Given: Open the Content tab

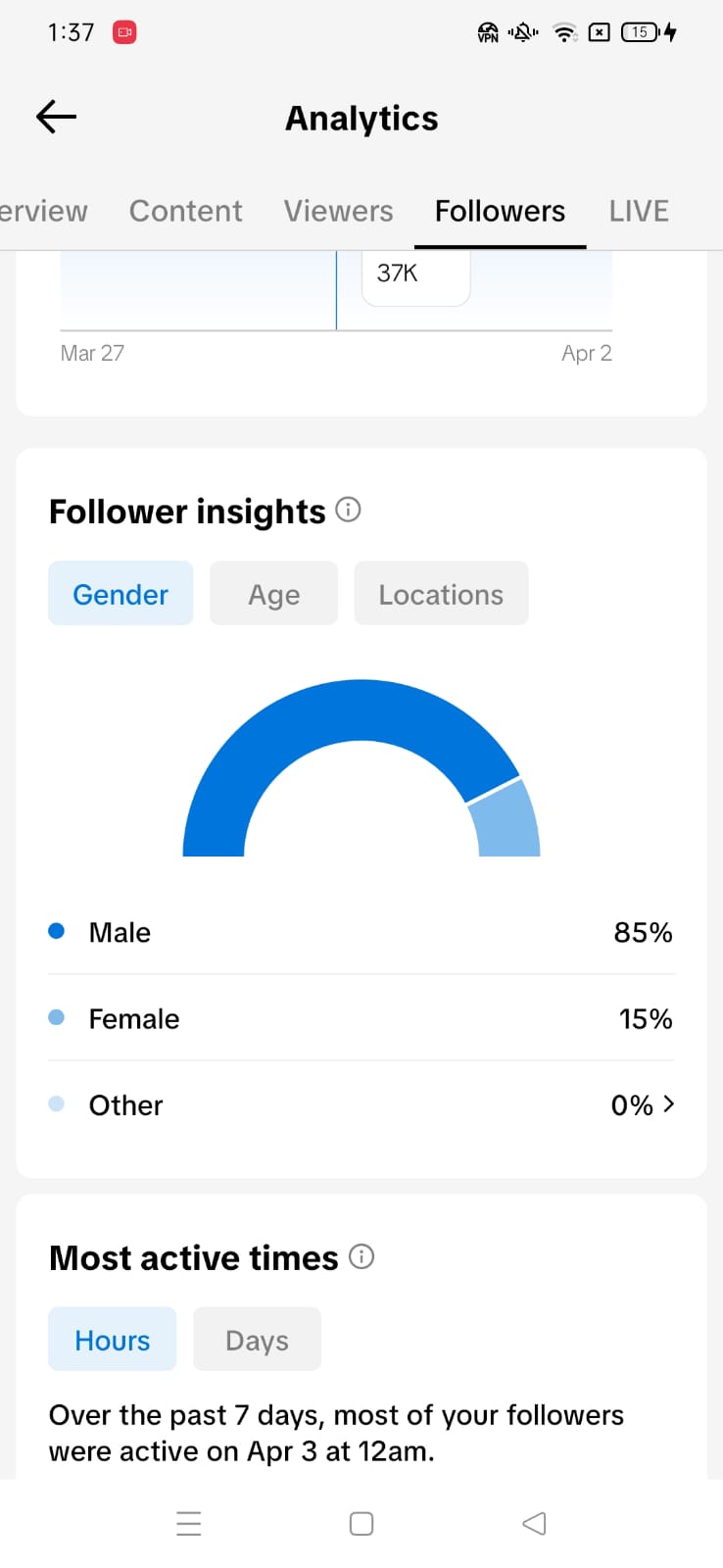Looking at the screenshot, I should (x=185, y=211).
